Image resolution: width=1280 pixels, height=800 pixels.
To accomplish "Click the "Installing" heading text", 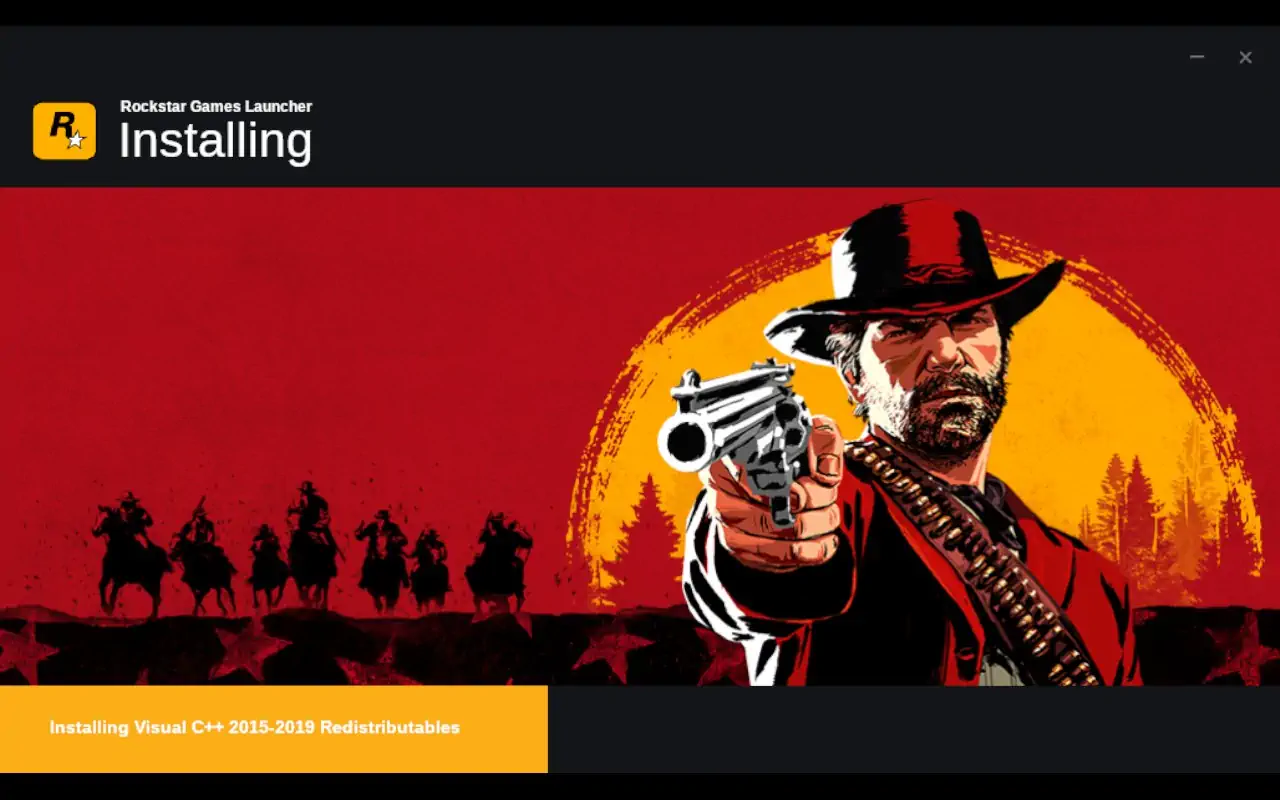I will 215,141.
